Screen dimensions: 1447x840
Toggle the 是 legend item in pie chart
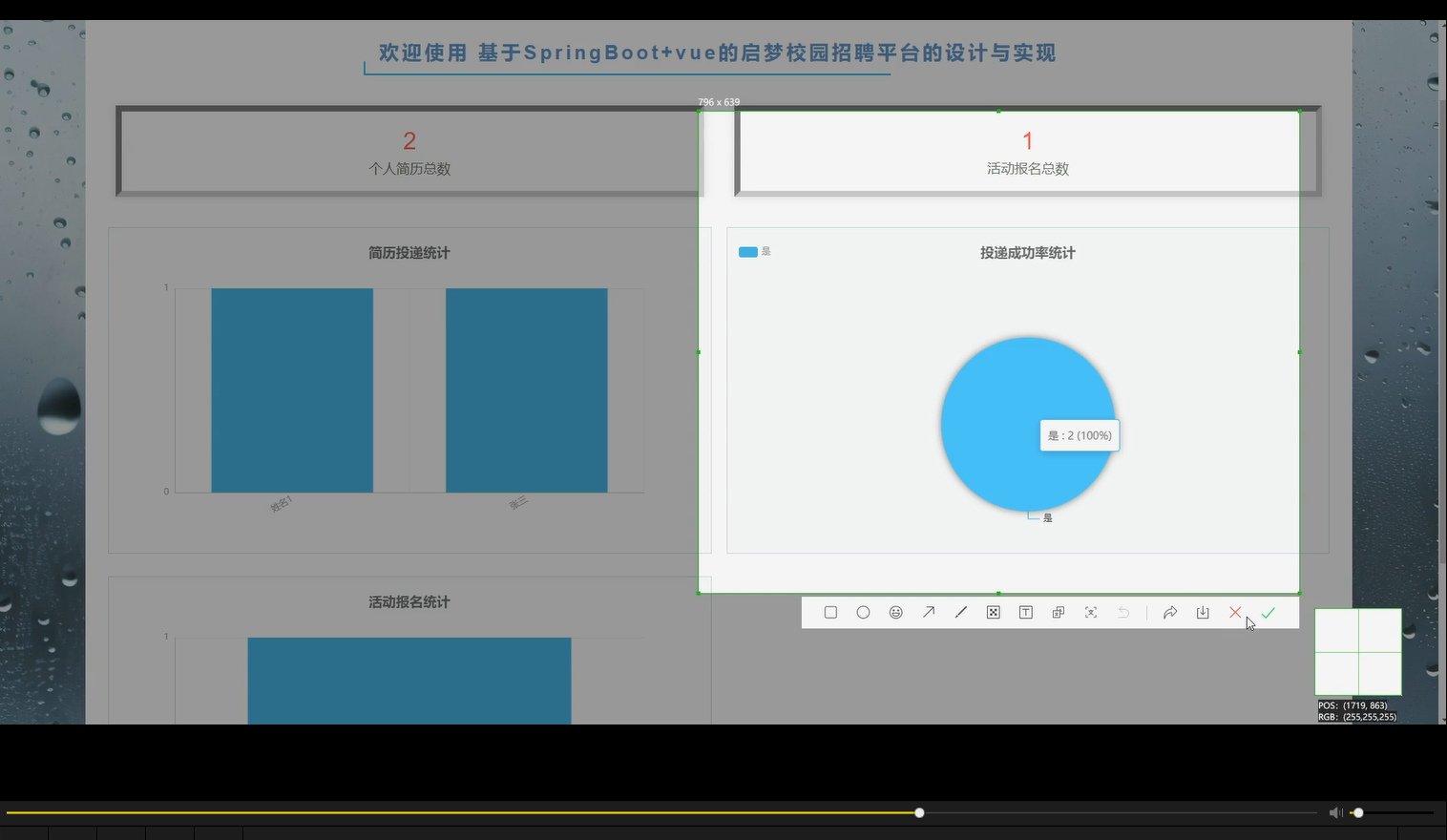click(x=755, y=252)
